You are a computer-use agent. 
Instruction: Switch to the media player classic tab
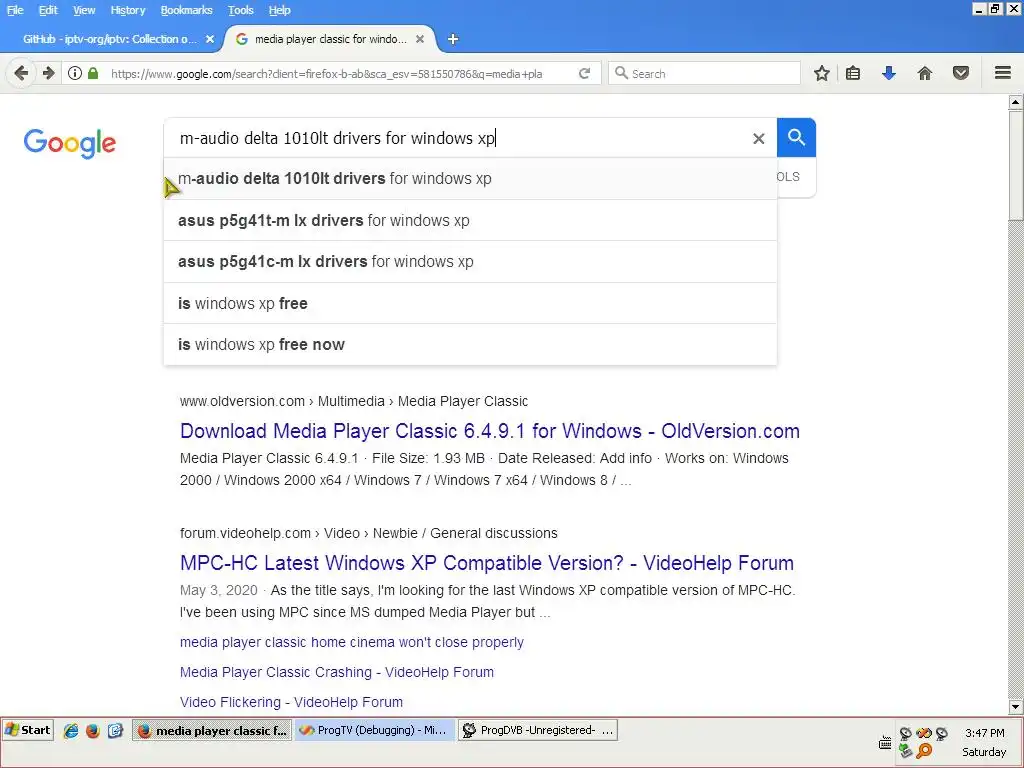tap(330, 39)
